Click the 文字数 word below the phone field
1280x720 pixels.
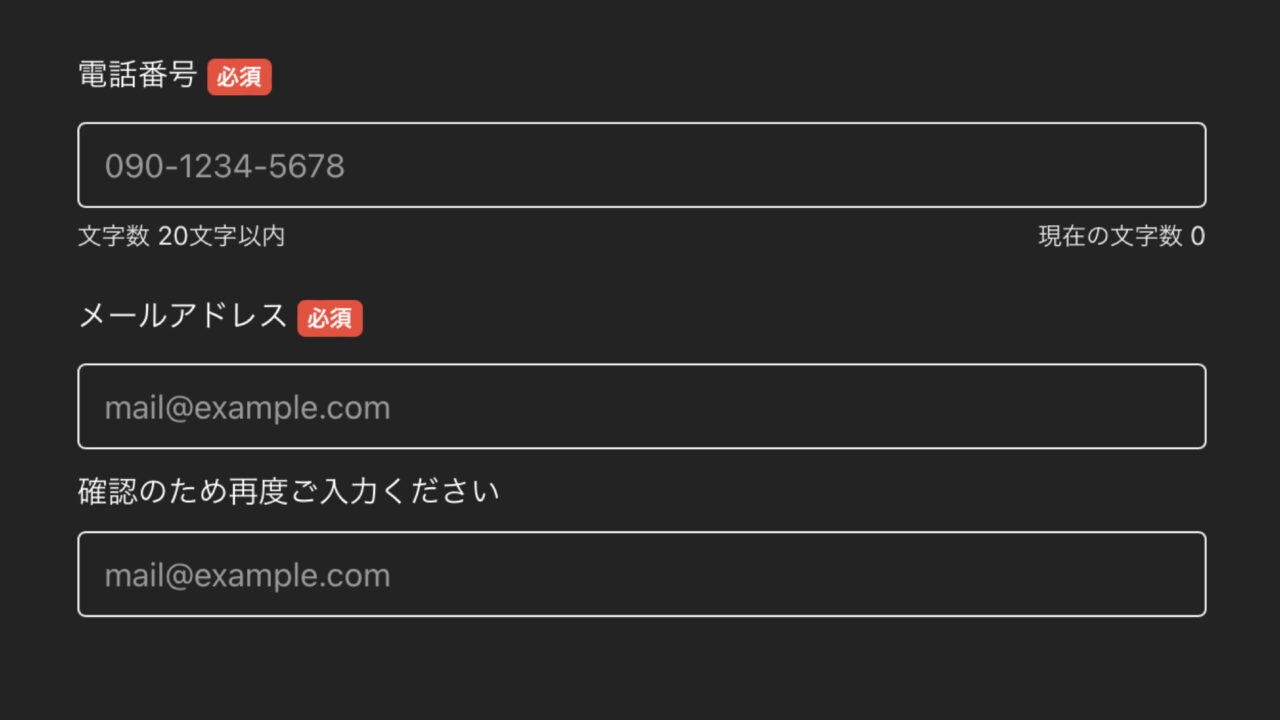point(114,237)
